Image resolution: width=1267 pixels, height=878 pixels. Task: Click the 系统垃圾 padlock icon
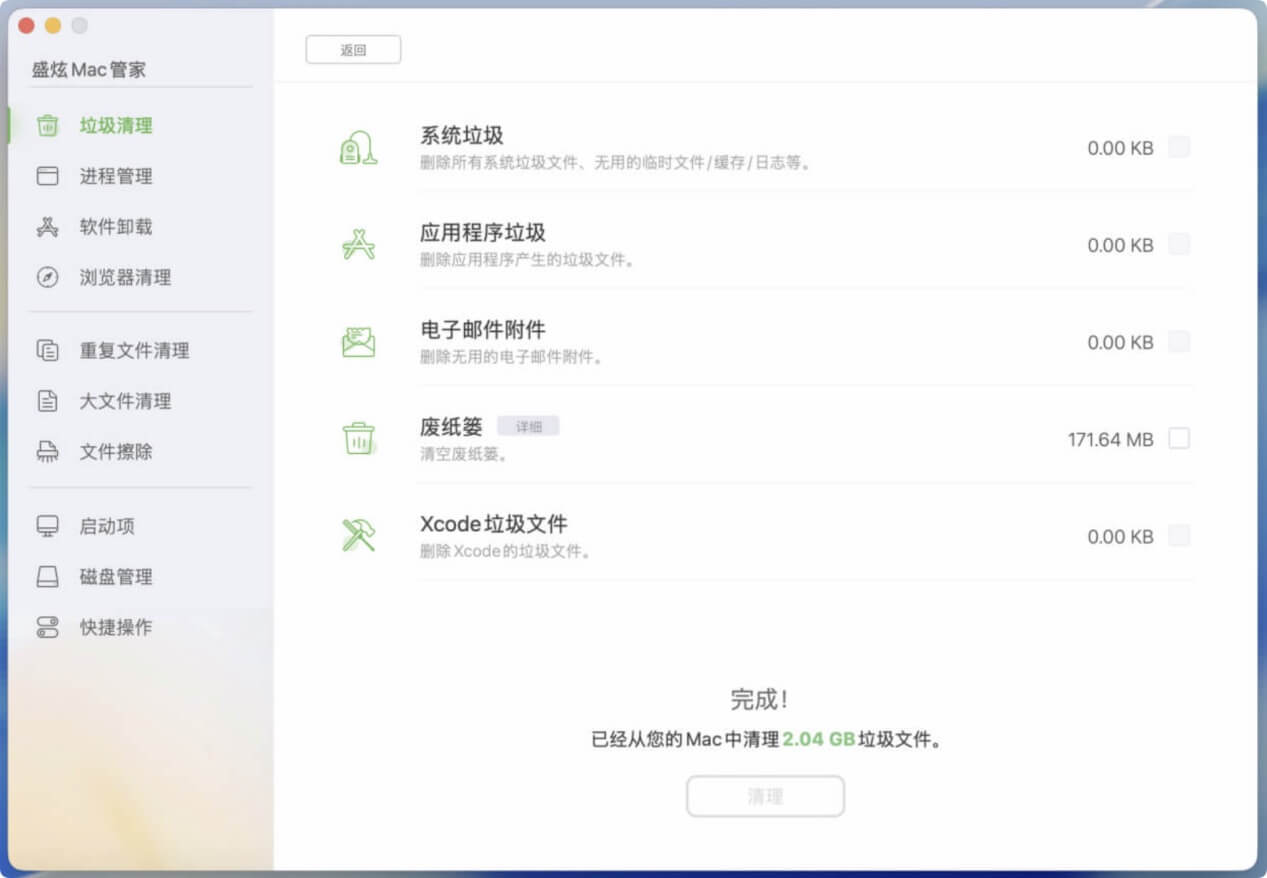(x=359, y=147)
